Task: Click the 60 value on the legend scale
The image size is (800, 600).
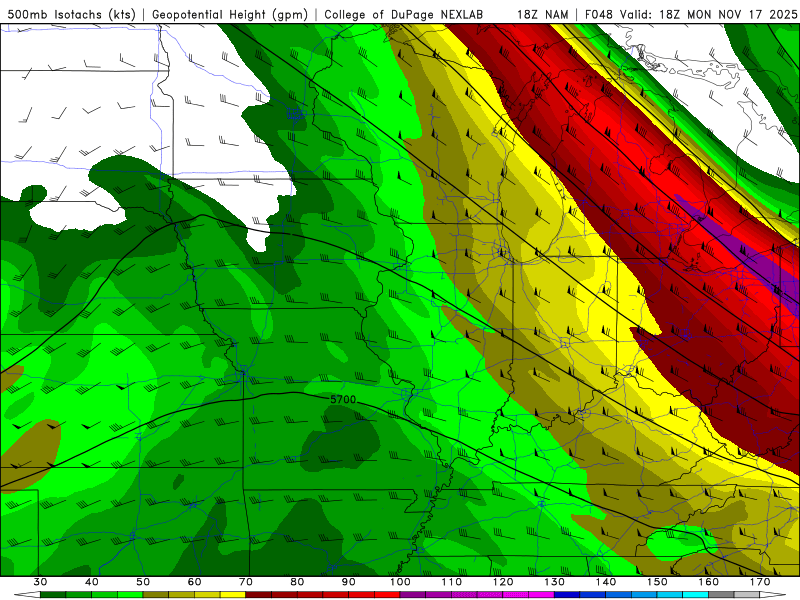Action: click(194, 582)
